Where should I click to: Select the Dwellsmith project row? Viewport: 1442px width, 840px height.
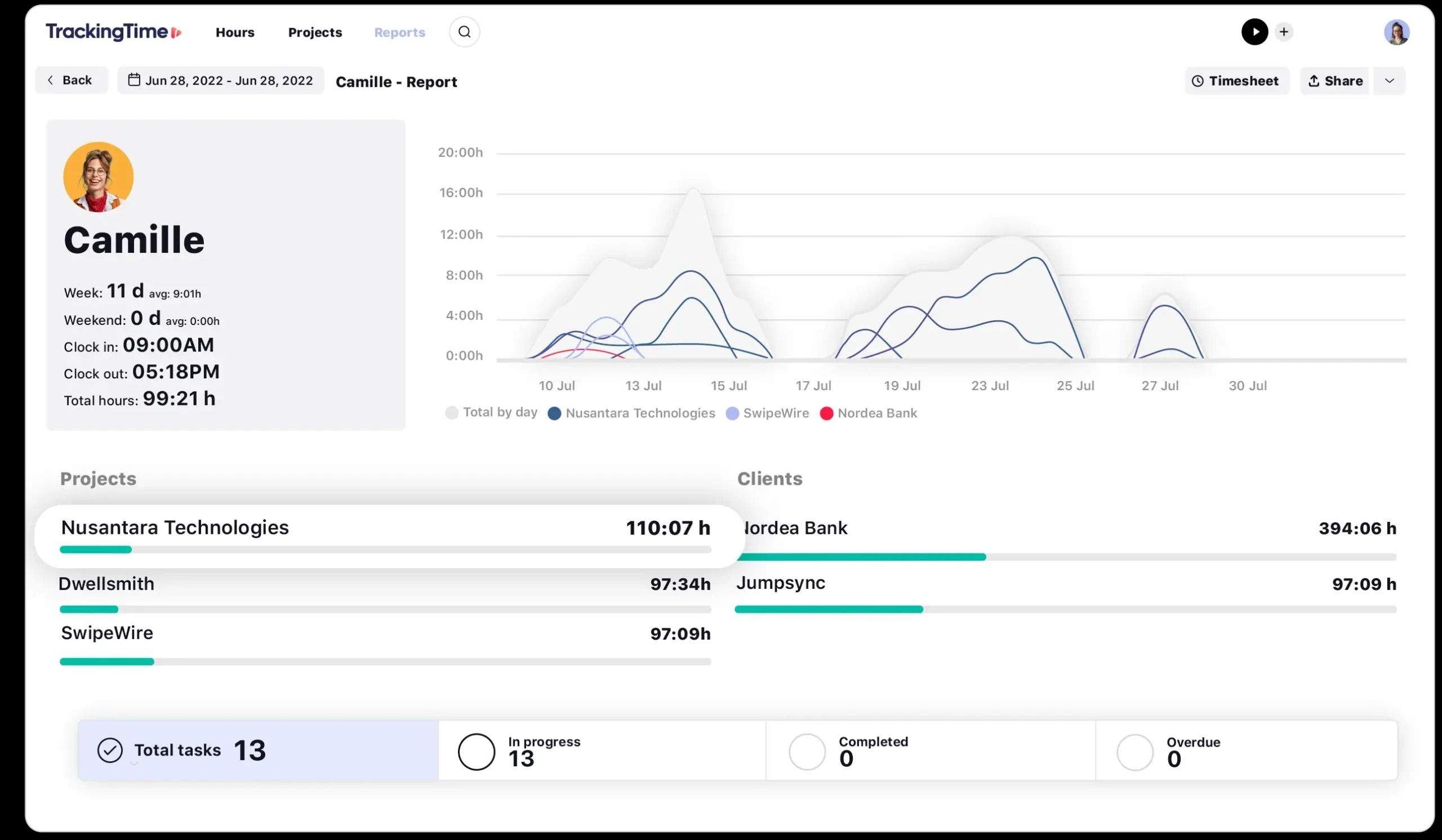click(385, 594)
